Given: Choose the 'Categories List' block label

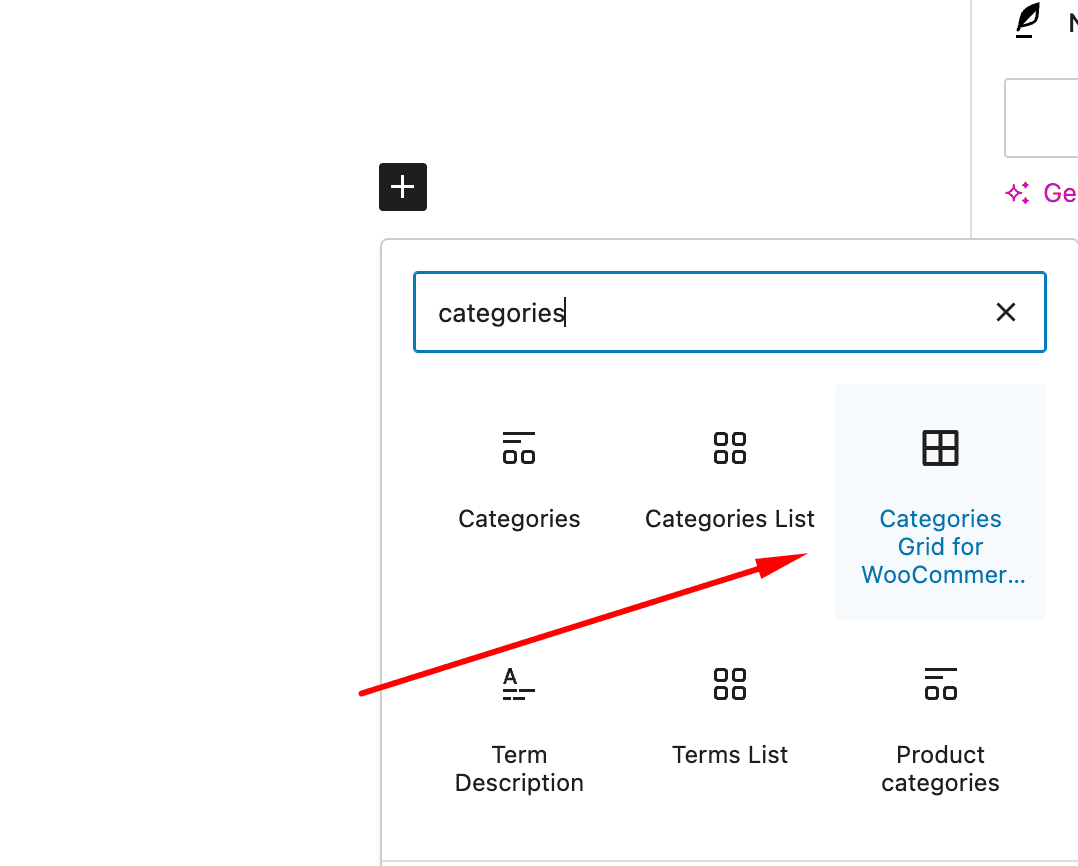Looking at the screenshot, I should [730, 519].
